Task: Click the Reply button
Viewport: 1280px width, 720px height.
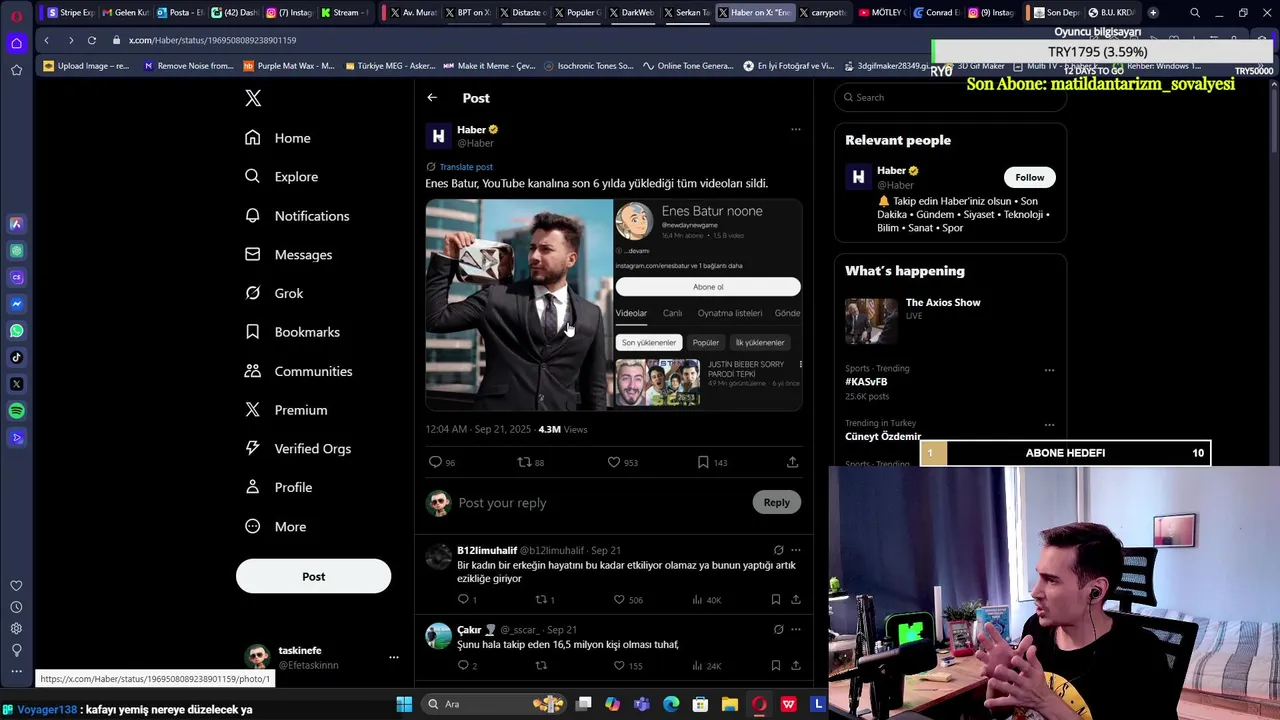Action: [x=776, y=503]
